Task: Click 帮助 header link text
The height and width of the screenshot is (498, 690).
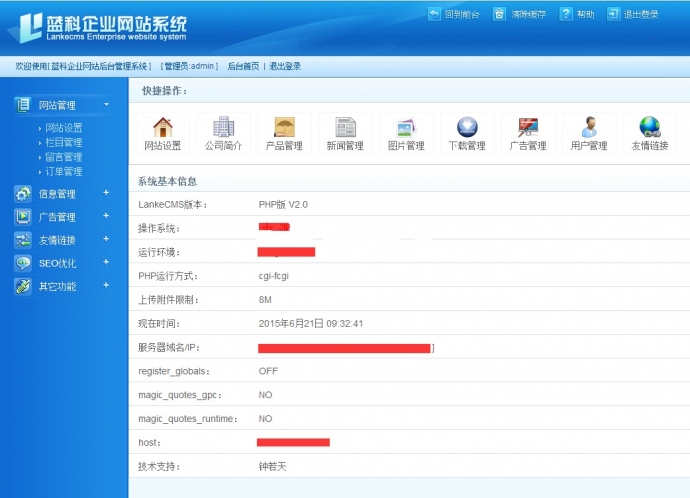Action: [586, 15]
